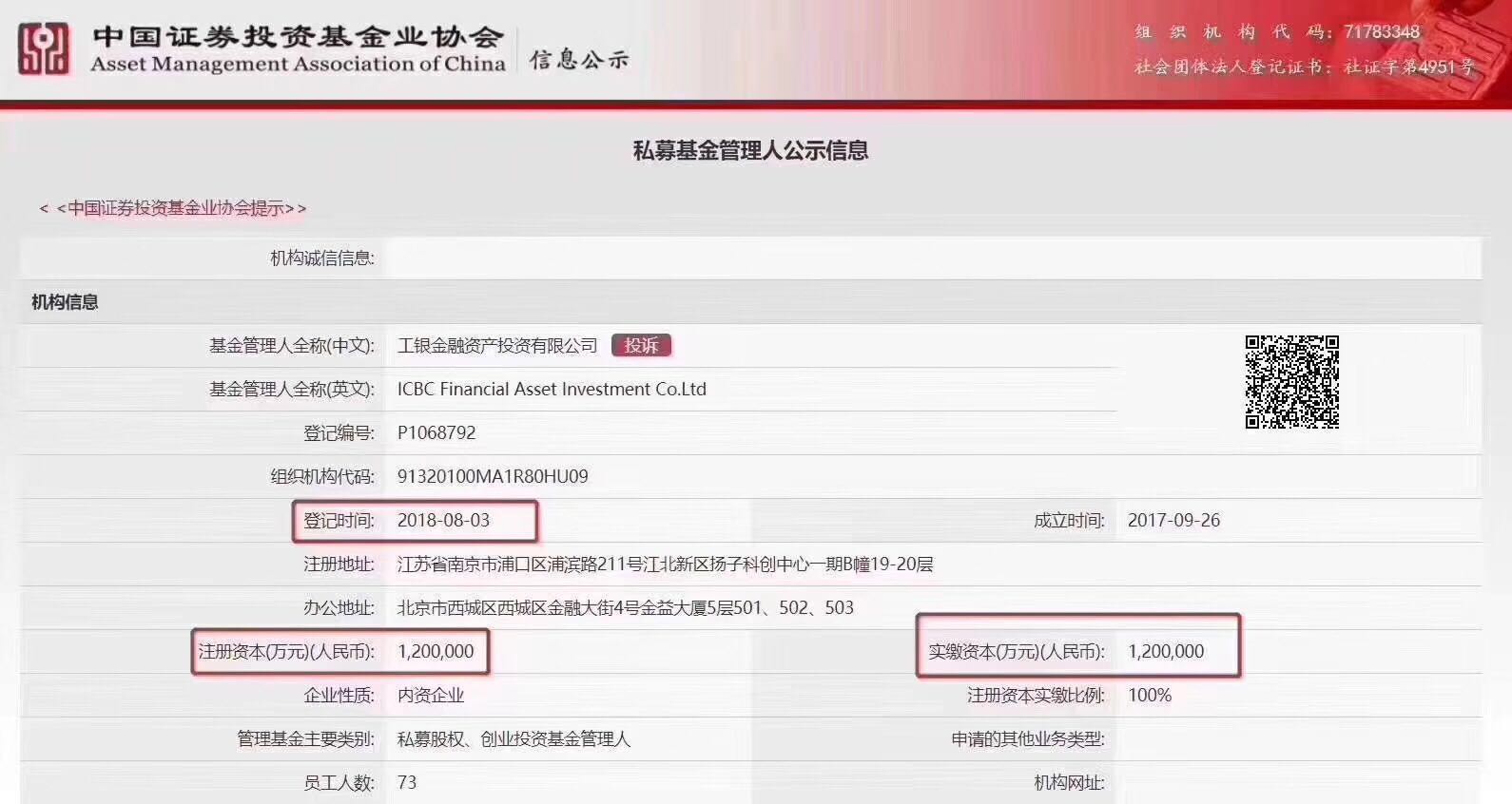The image size is (1512, 804).
Task: Open the 中国证券投资基金业协会提示 link
Action: [x=173, y=208]
